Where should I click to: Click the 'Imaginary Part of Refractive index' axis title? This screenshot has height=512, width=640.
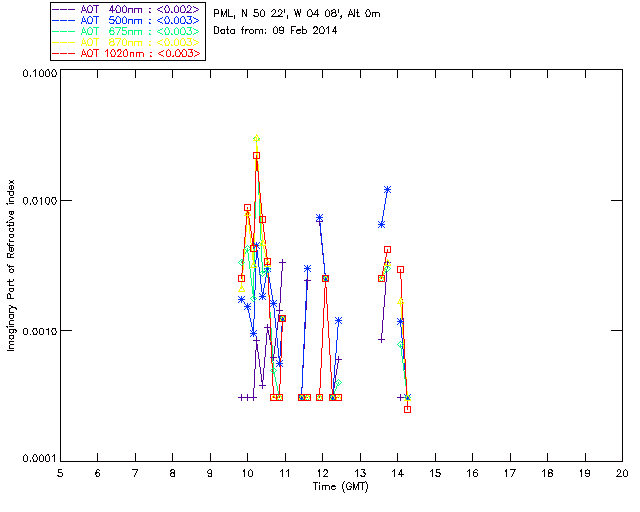11,265
